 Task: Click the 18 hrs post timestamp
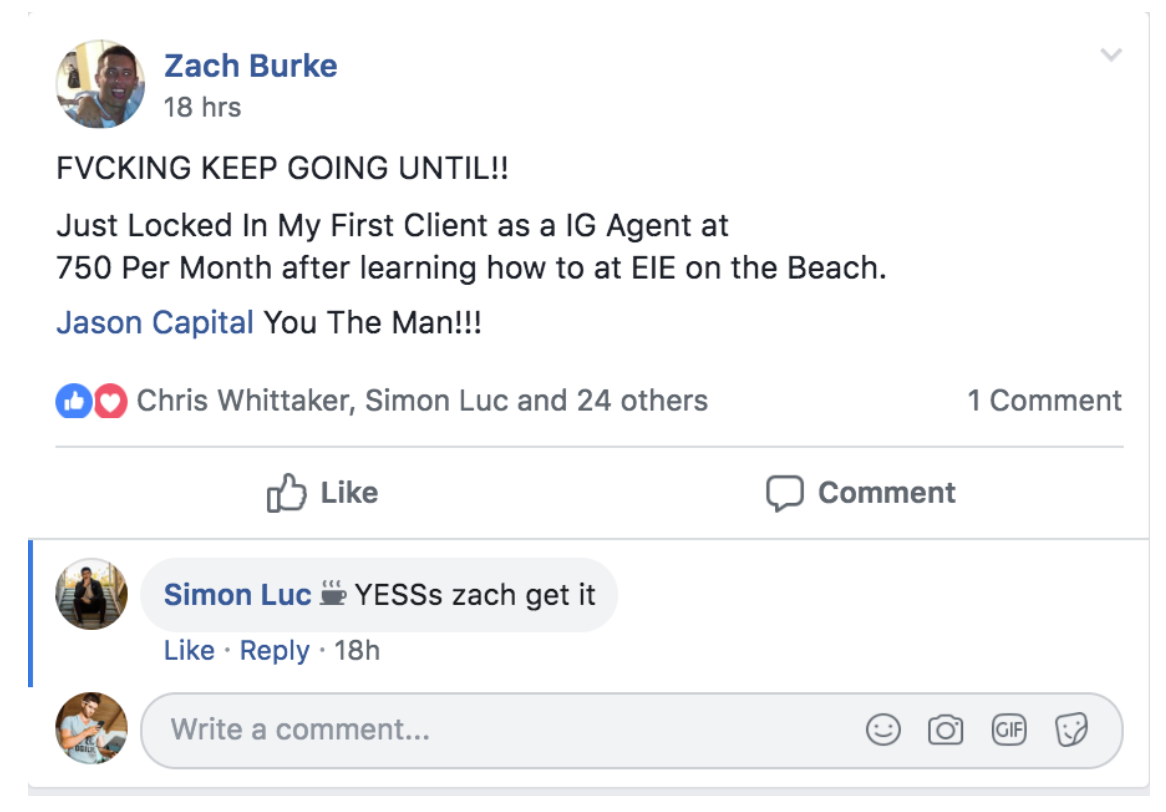[x=202, y=107]
